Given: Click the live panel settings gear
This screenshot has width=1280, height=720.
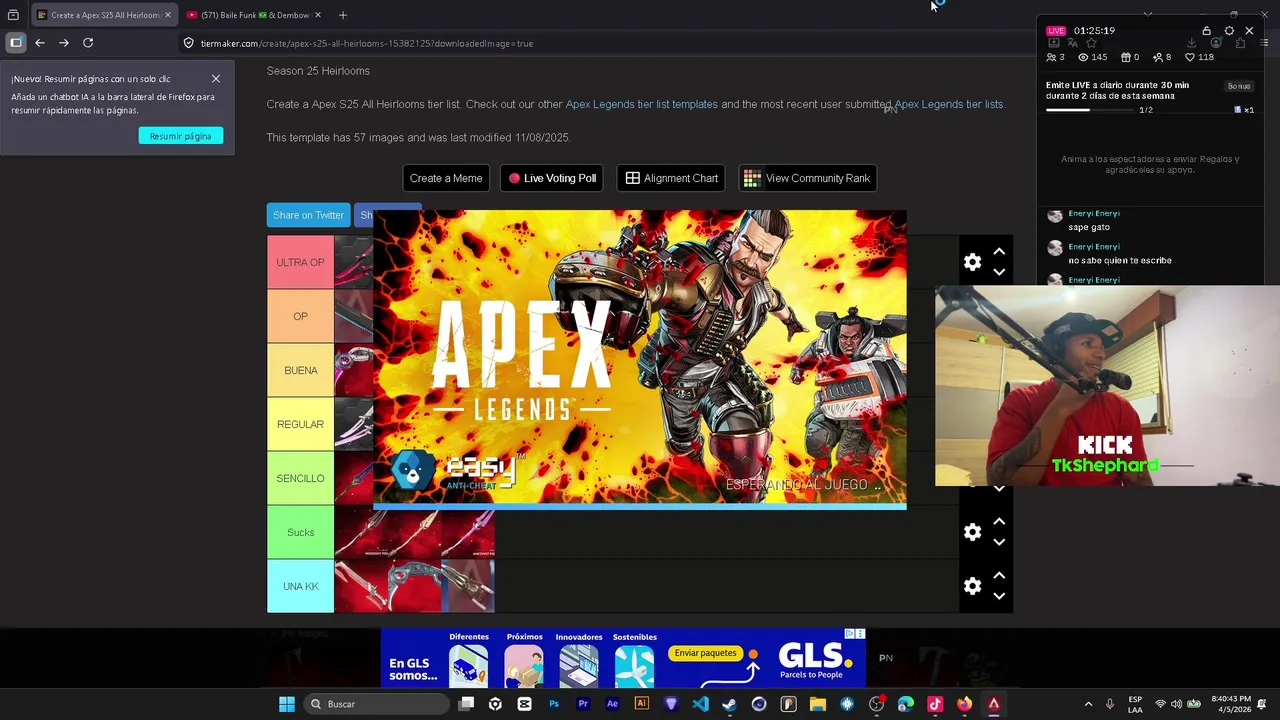Looking at the screenshot, I should (x=1229, y=31).
